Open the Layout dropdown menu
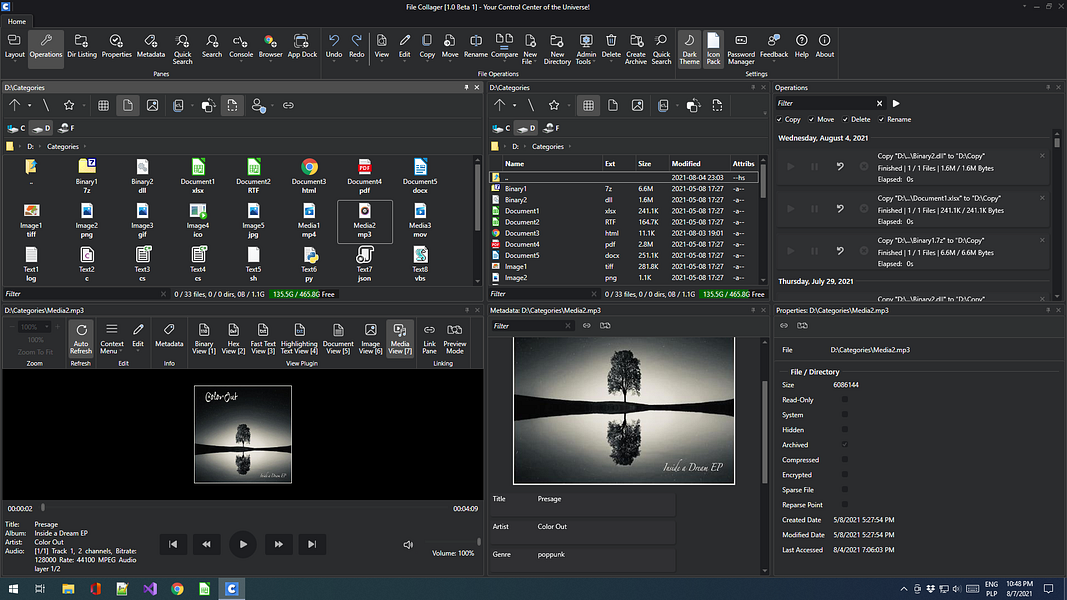This screenshot has height=600, width=1067. click(x=15, y=46)
